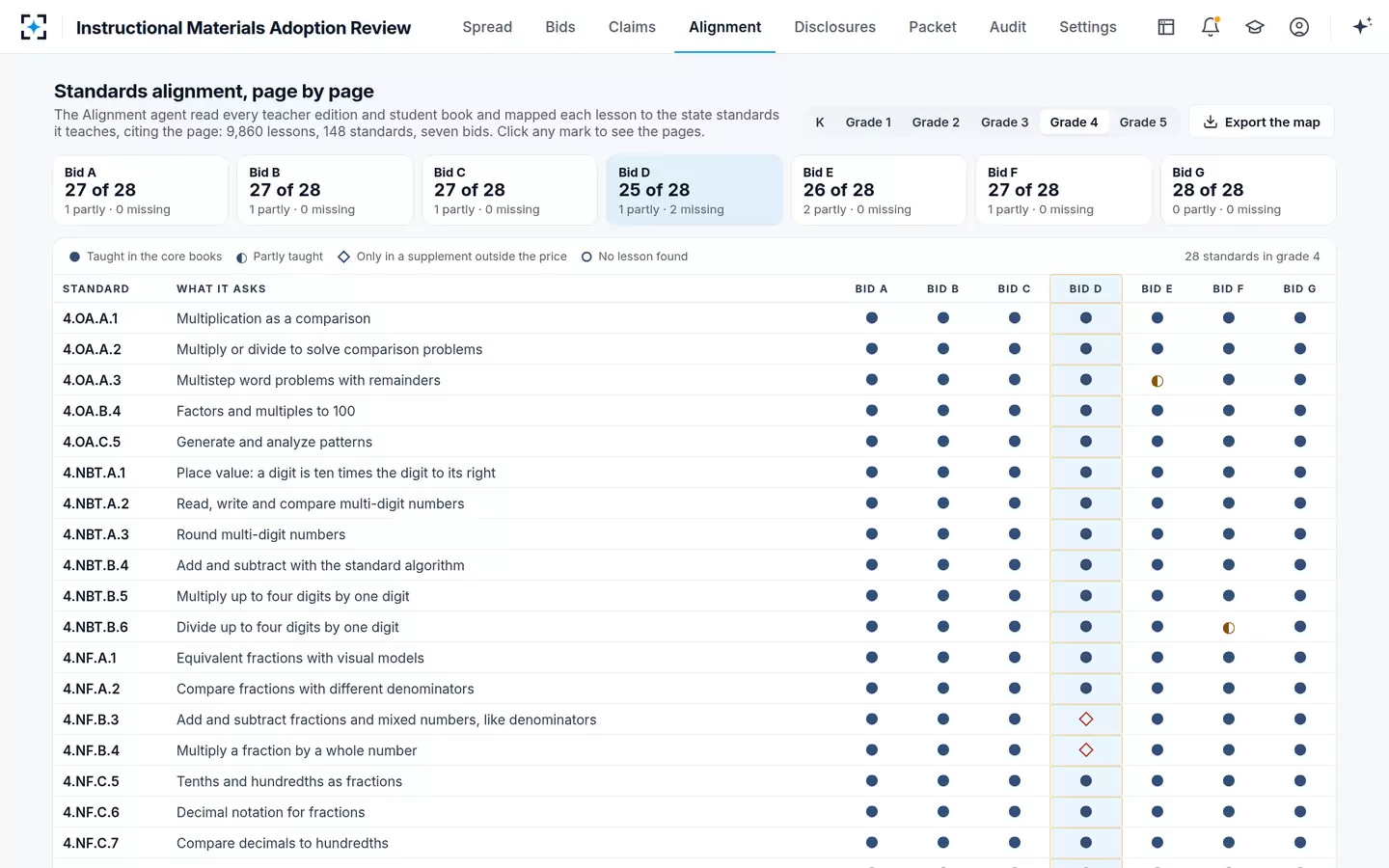
Task: Select the K grade filter
Action: [820, 122]
